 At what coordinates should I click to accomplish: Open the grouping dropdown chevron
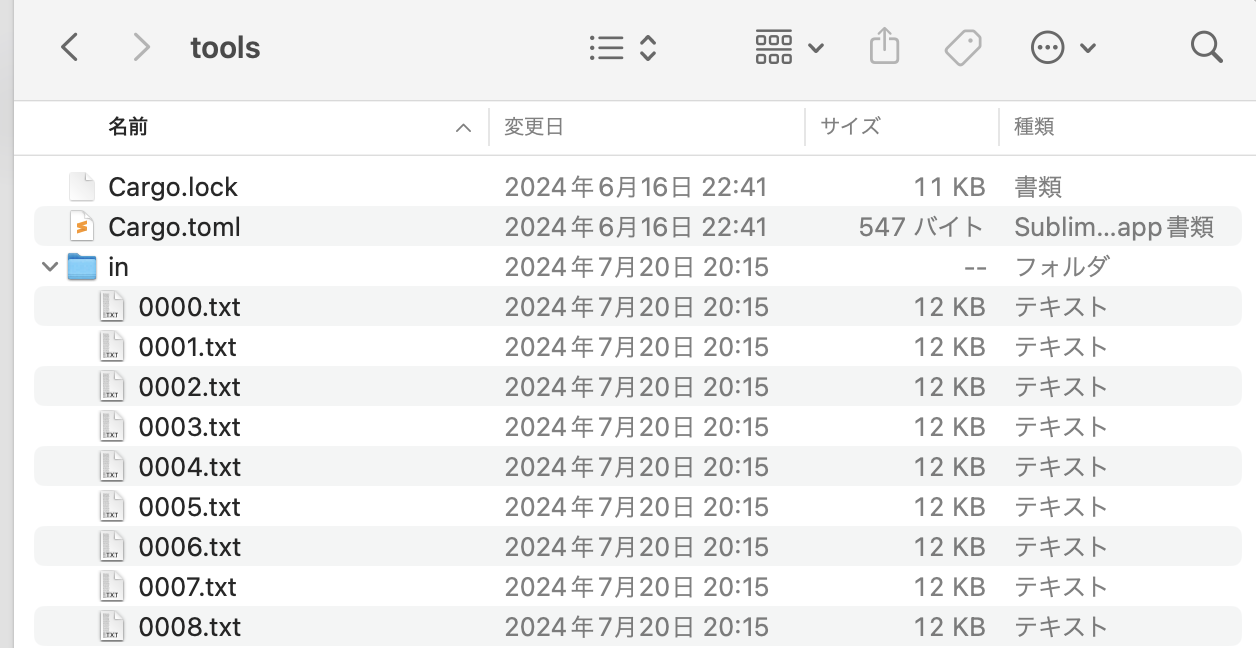click(815, 47)
